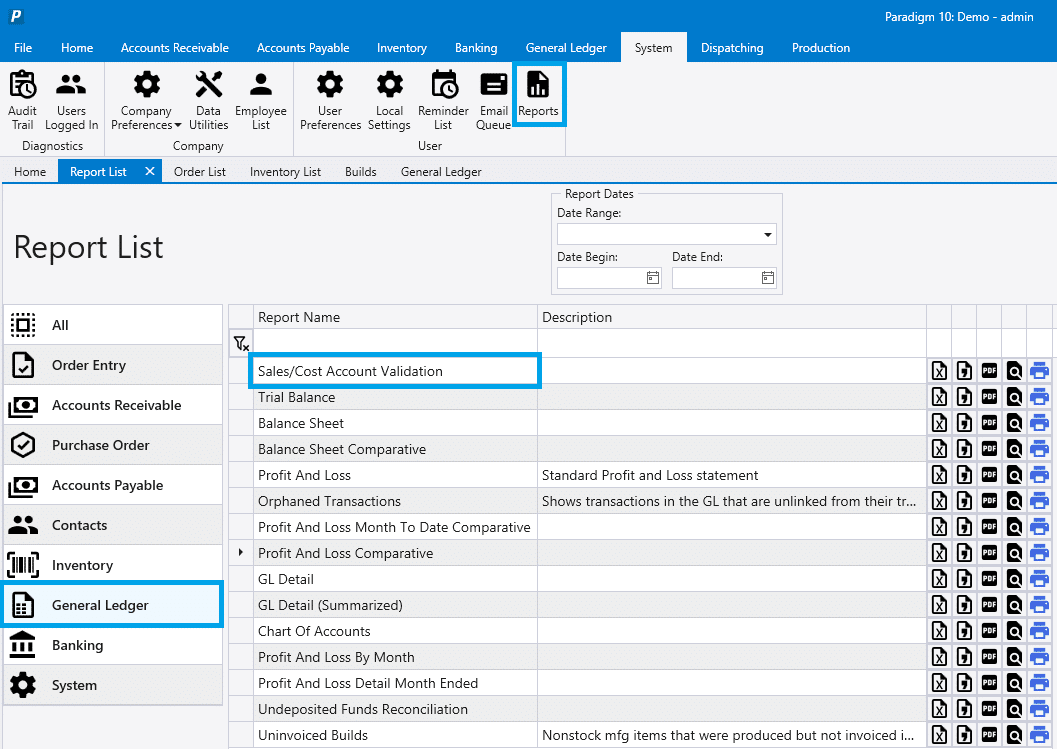Select the System report category in sidebar

tap(113, 685)
